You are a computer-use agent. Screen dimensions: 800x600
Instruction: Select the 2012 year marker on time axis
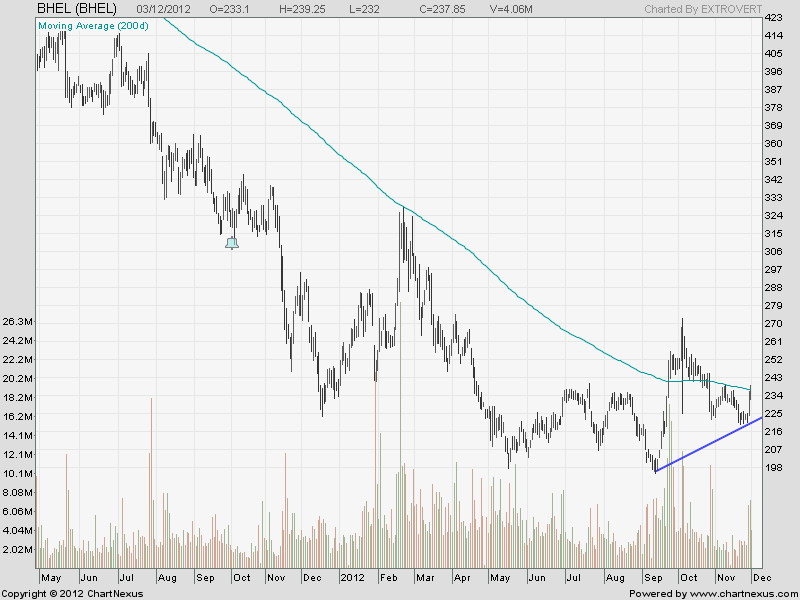(x=352, y=578)
